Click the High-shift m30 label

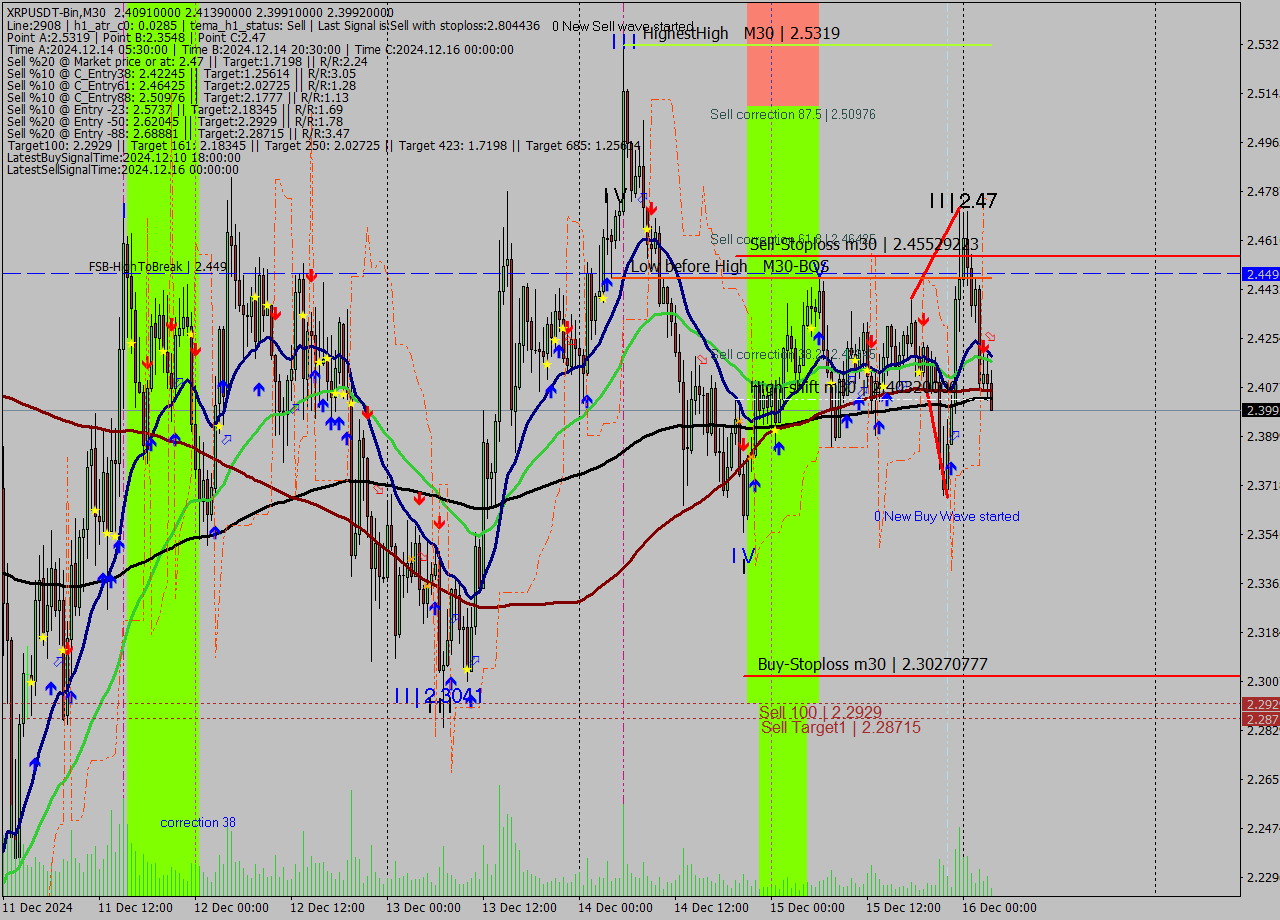(853, 387)
